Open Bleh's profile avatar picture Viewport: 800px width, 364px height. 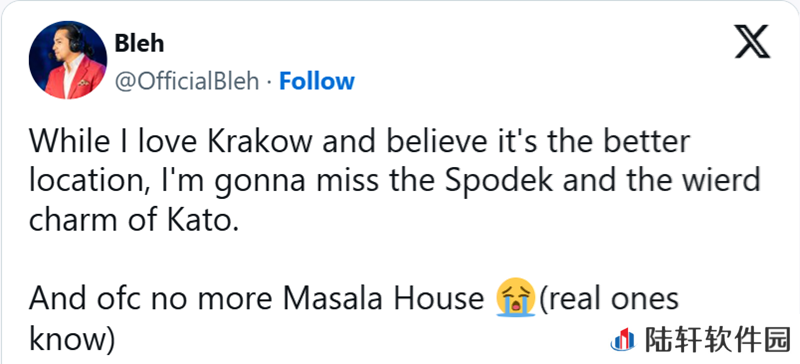(x=68, y=60)
